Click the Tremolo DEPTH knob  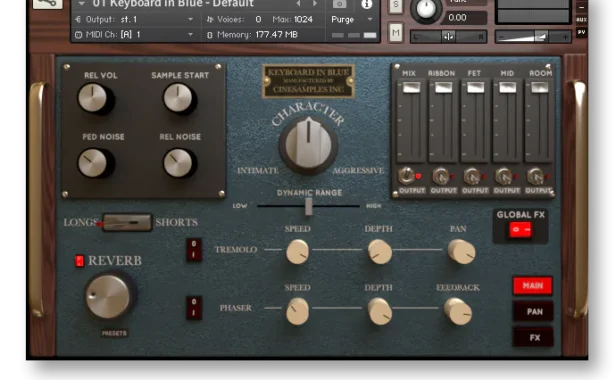point(380,252)
